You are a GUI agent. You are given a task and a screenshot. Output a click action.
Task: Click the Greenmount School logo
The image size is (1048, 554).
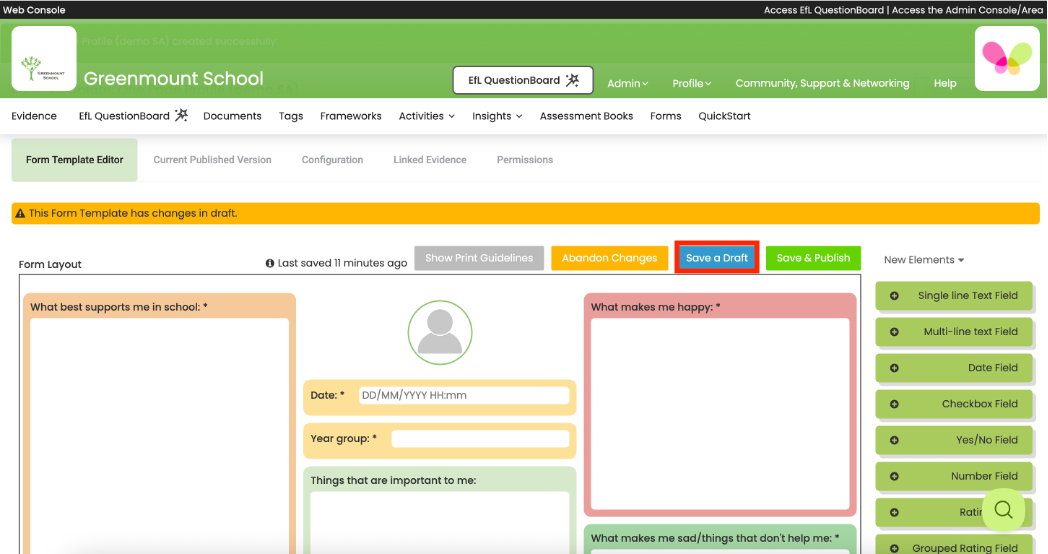pos(44,58)
